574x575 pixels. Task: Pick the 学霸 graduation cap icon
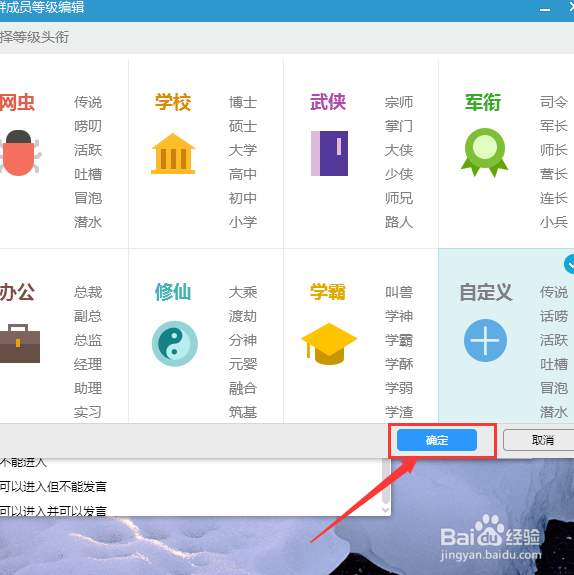[329, 344]
